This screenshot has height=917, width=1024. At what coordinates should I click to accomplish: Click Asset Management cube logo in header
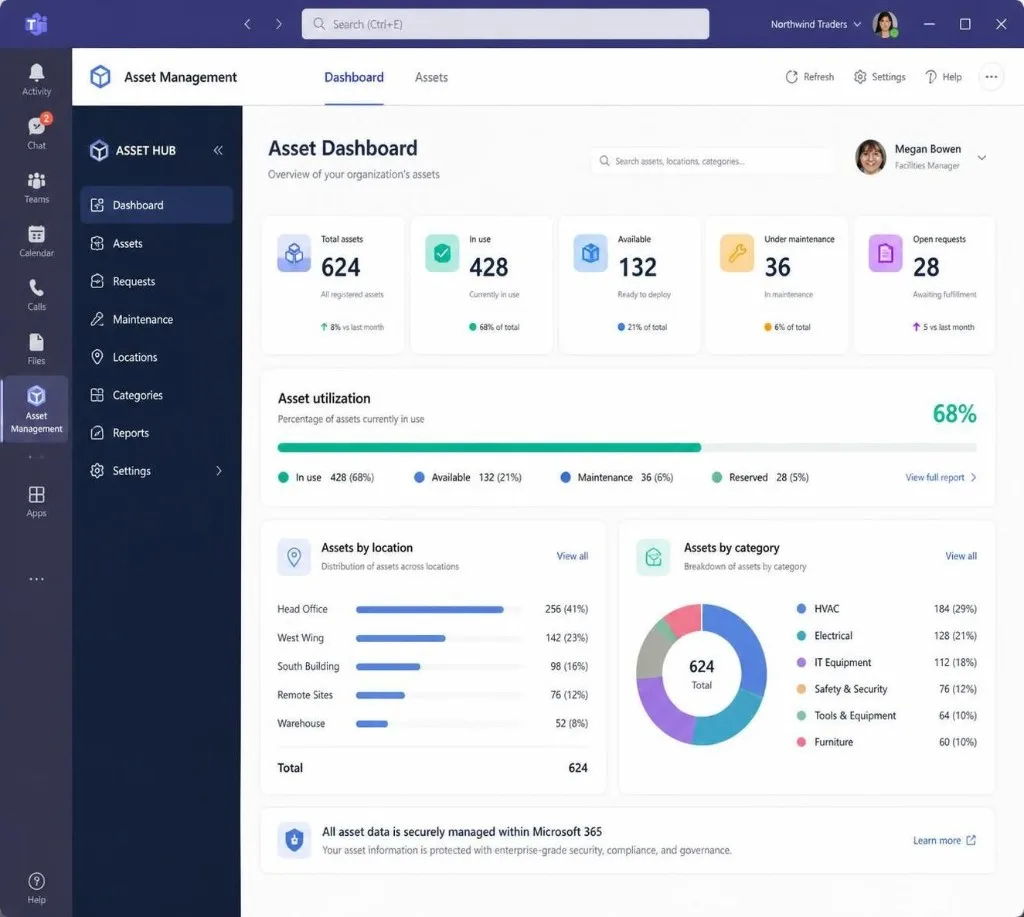click(100, 76)
